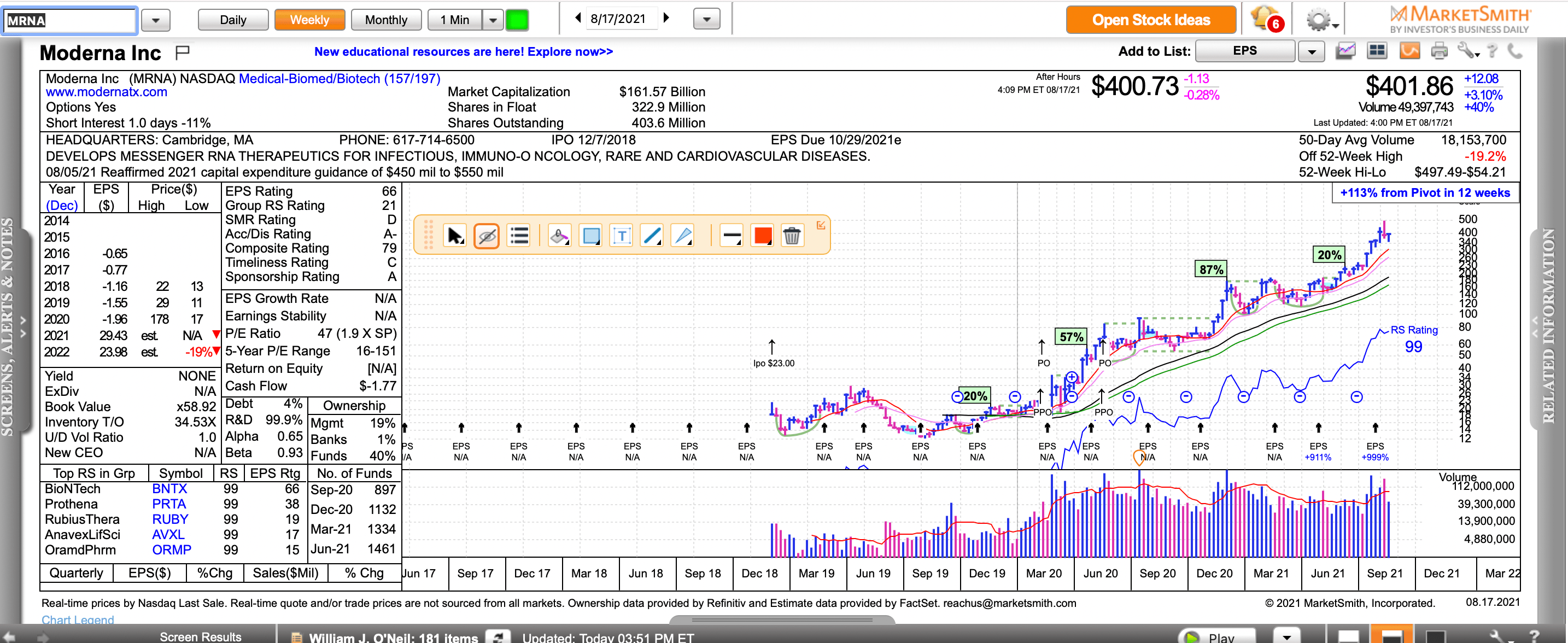Open the PRTA symbol link
Screen dimensions: 1568x643
pos(168,504)
